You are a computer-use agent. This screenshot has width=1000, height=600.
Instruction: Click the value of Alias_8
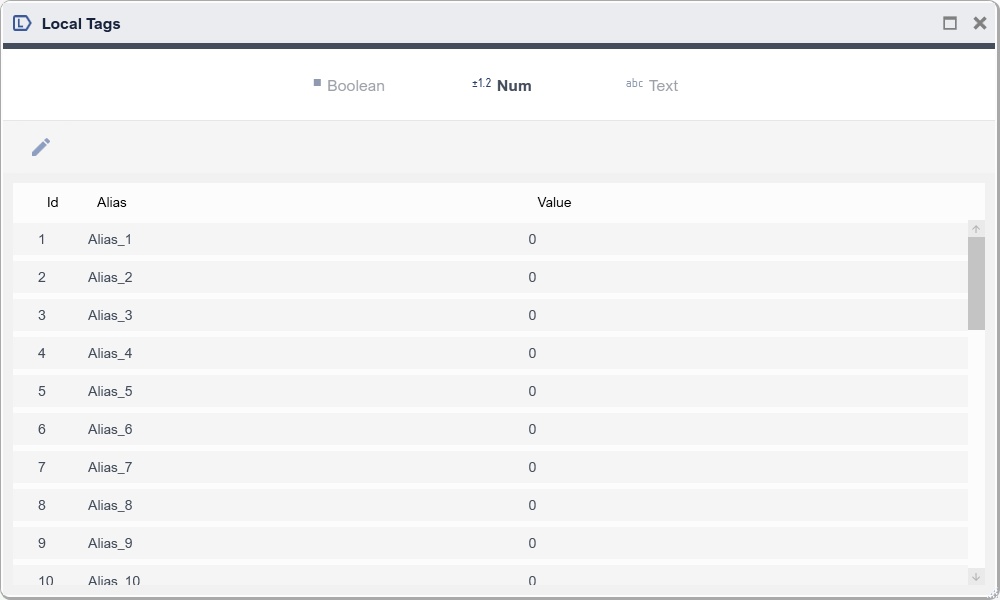(532, 505)
